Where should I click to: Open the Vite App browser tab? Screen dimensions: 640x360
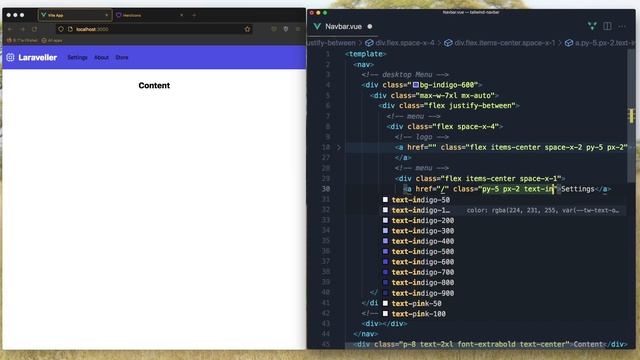click(x=75, y=15)
